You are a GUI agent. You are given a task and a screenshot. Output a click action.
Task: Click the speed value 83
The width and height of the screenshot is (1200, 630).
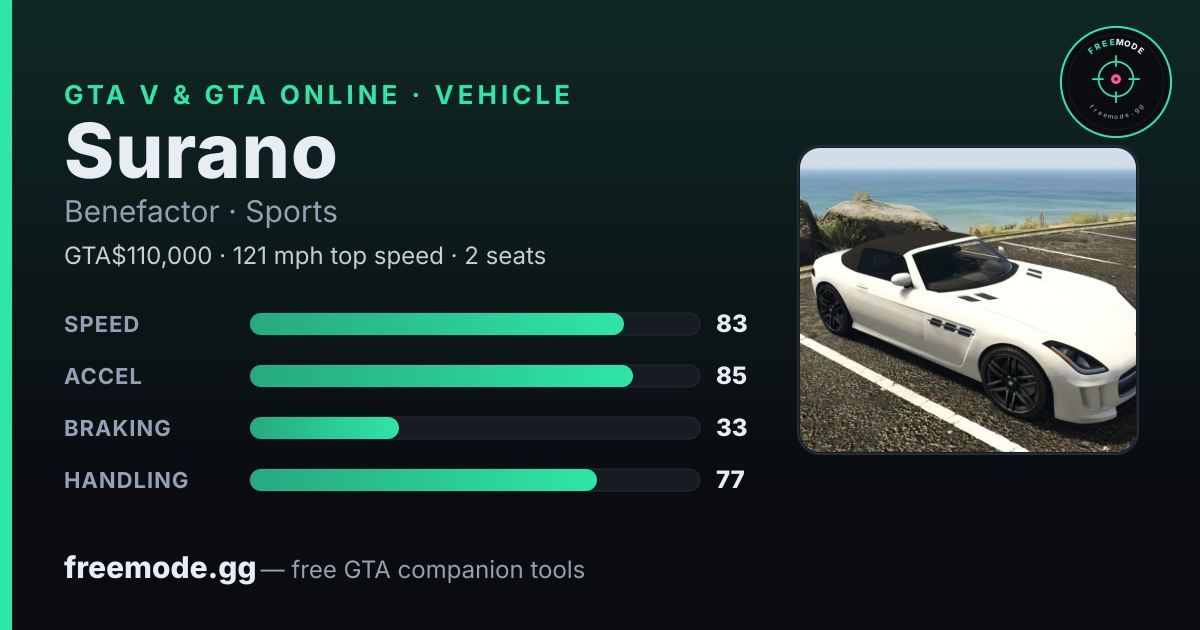click(732, 324)
